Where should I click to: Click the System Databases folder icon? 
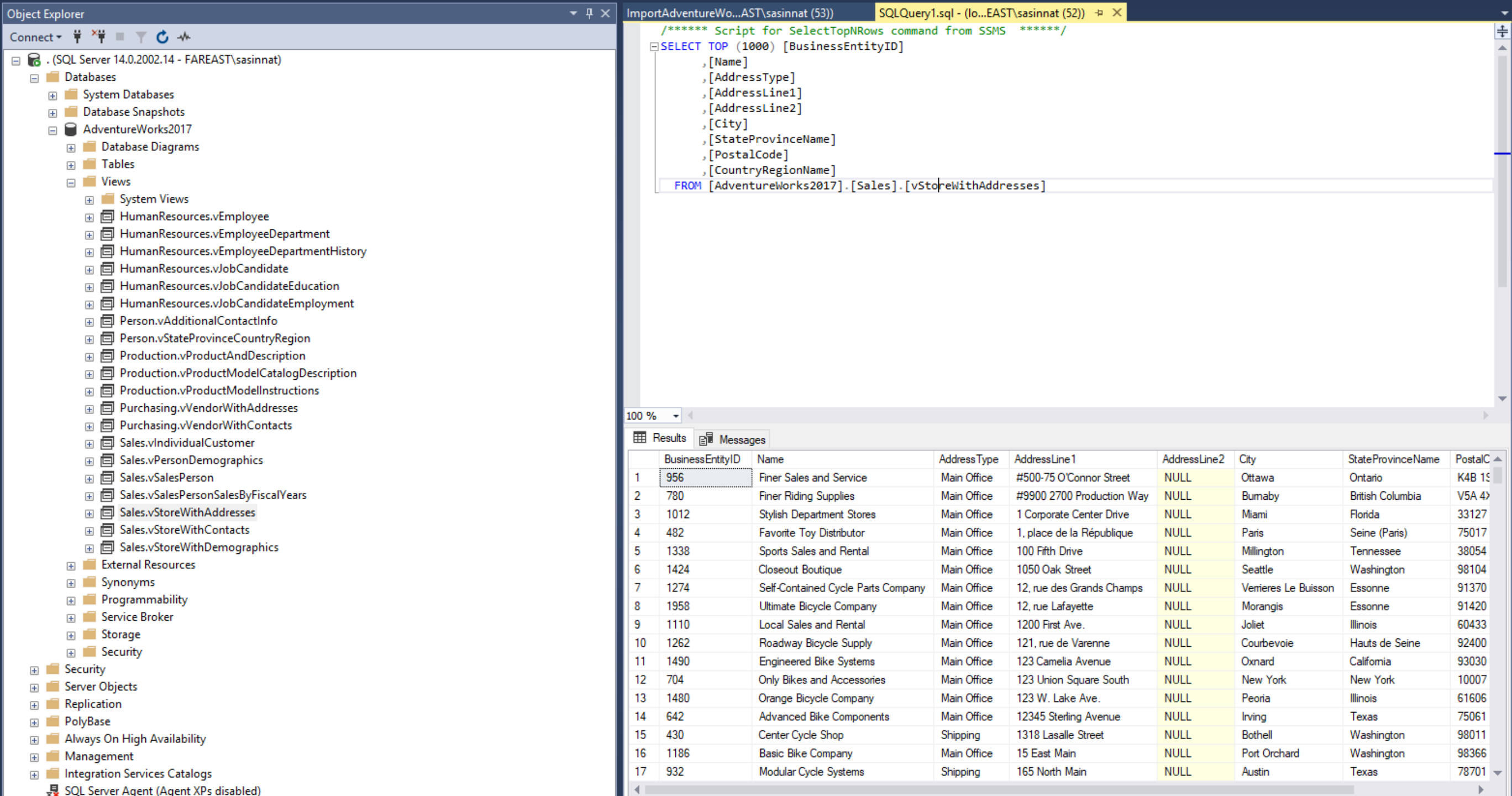click(71, 94)
